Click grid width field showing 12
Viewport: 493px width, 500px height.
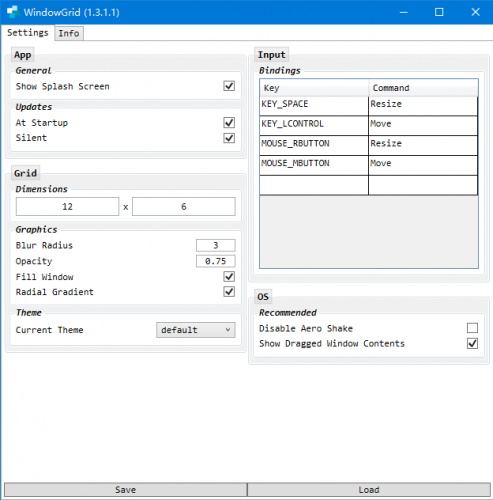coord(67,207)
